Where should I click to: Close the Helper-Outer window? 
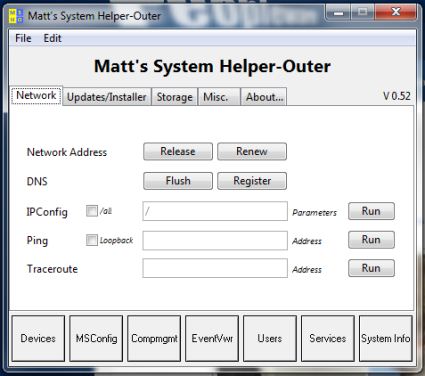[396, 13]
